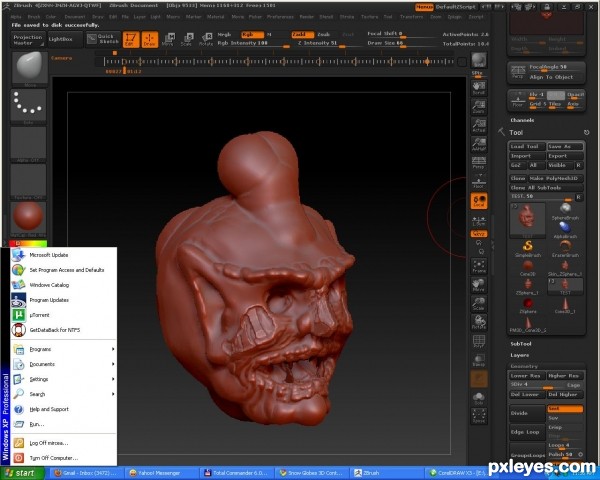The image size is (600, 480).
Task: Toggle Transp transparency mode
Action: tap(479, 360)
